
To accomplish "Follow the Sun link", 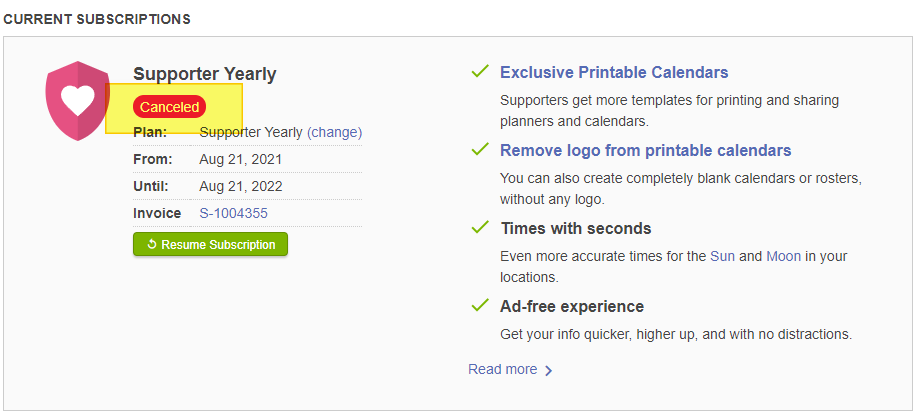I will coord(722,256).
